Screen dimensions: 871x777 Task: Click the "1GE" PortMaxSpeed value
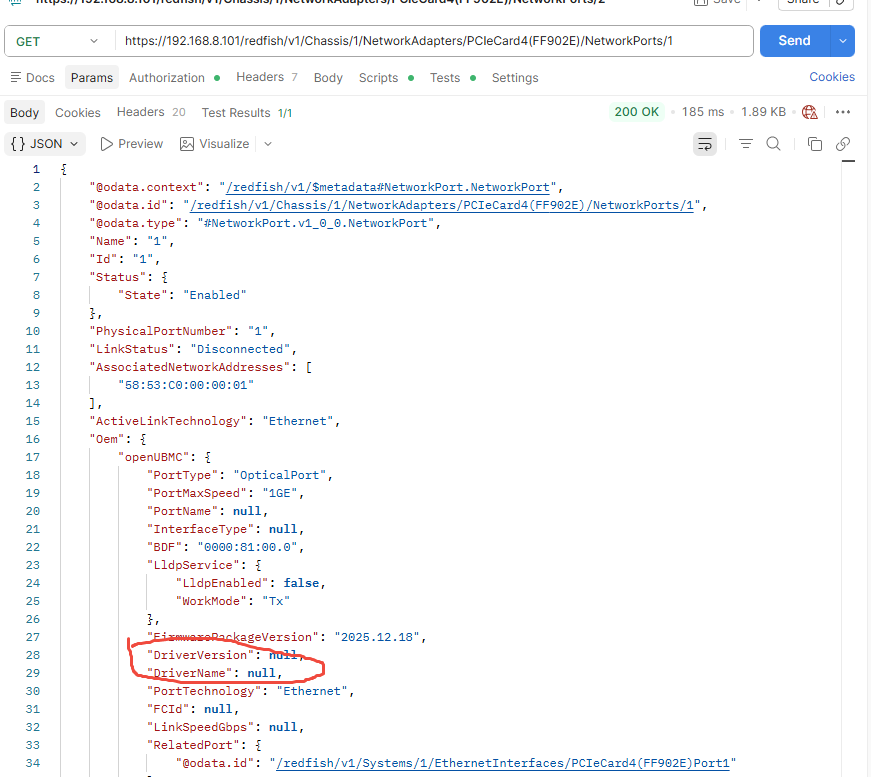(279, 493)
